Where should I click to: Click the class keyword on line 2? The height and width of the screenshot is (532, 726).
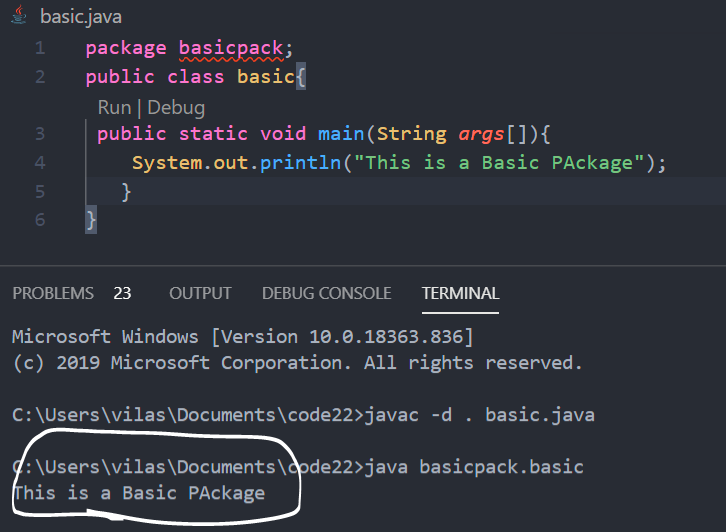click(x=195, y=76)
